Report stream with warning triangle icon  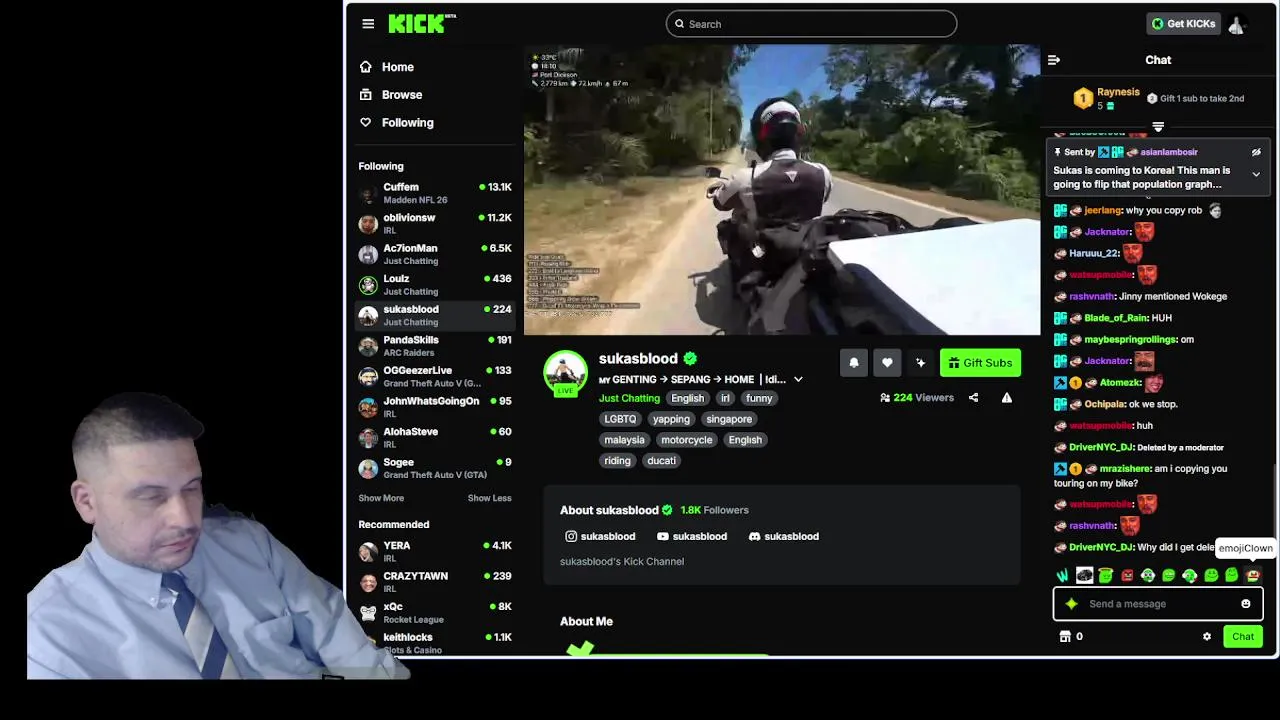pos(1006,398)
